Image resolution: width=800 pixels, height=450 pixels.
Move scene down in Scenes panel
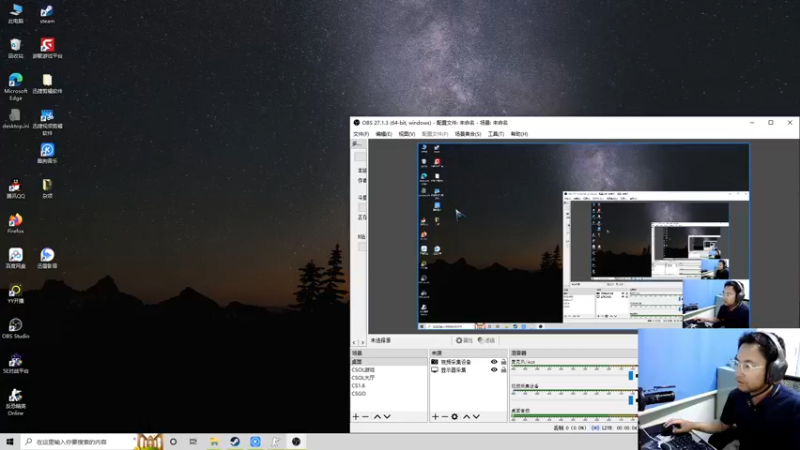pyautogui.click(x=387, y=416)
